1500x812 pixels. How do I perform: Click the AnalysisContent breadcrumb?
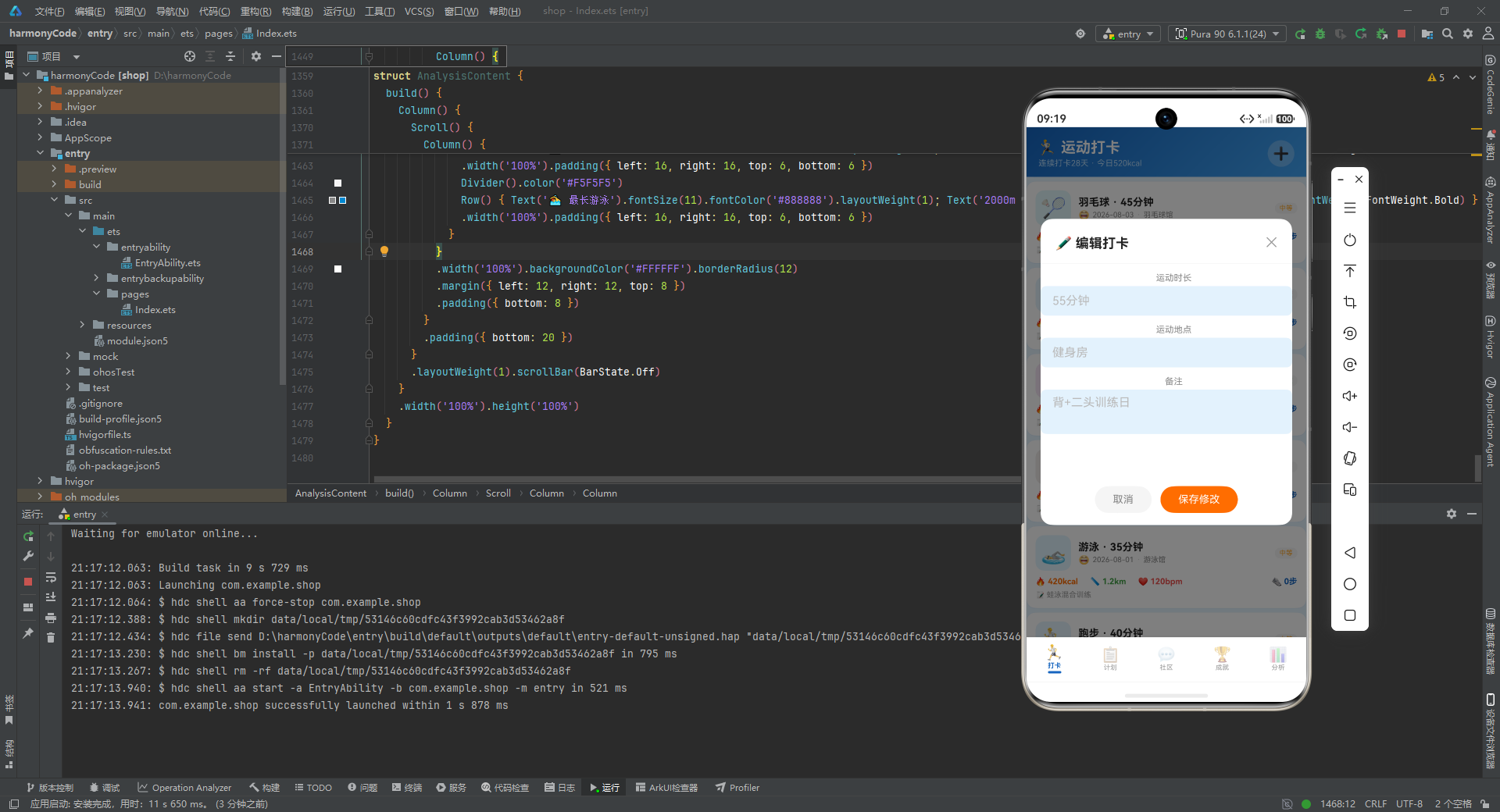coord(330,493)
